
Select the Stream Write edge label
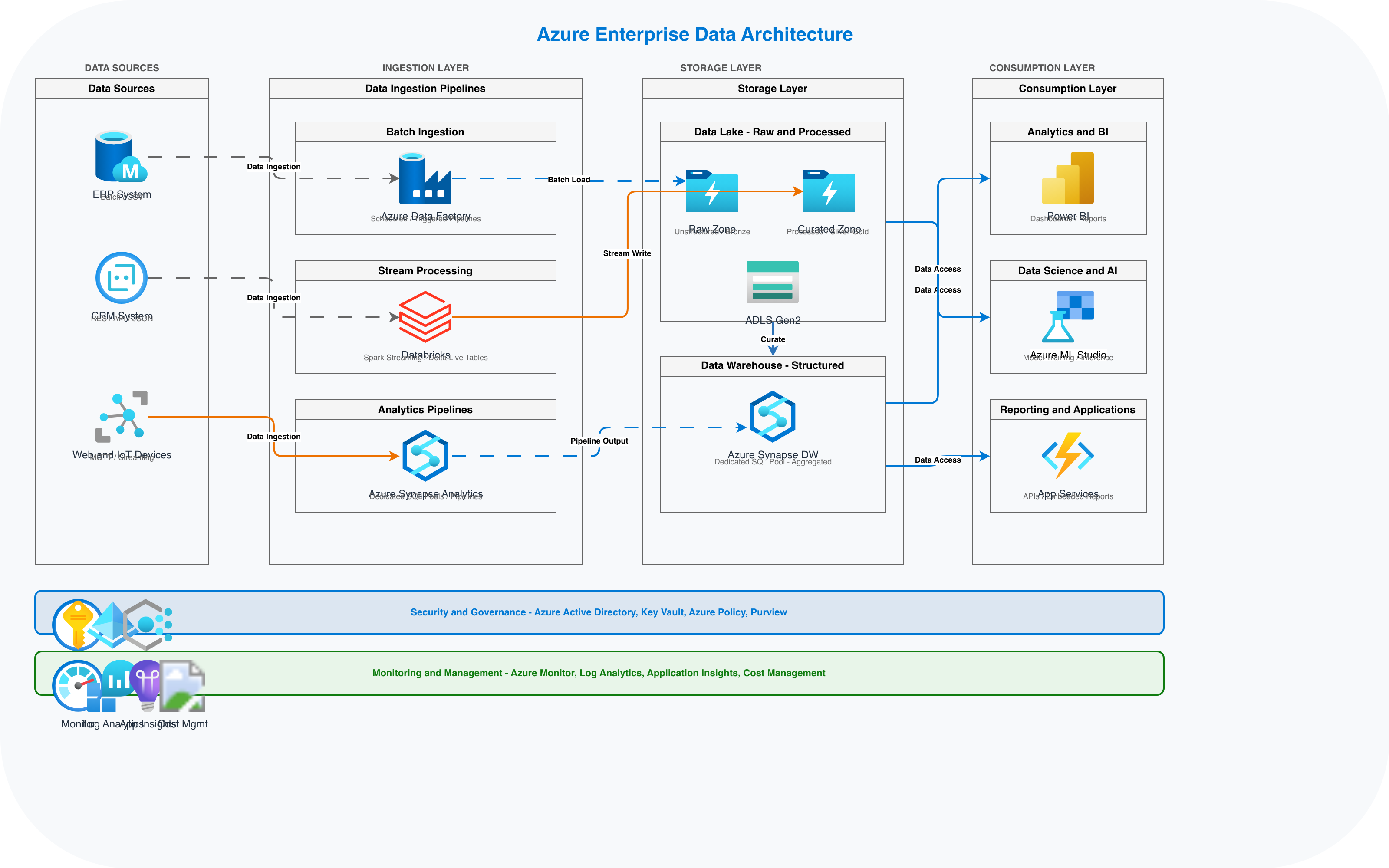tap(627, 253)
